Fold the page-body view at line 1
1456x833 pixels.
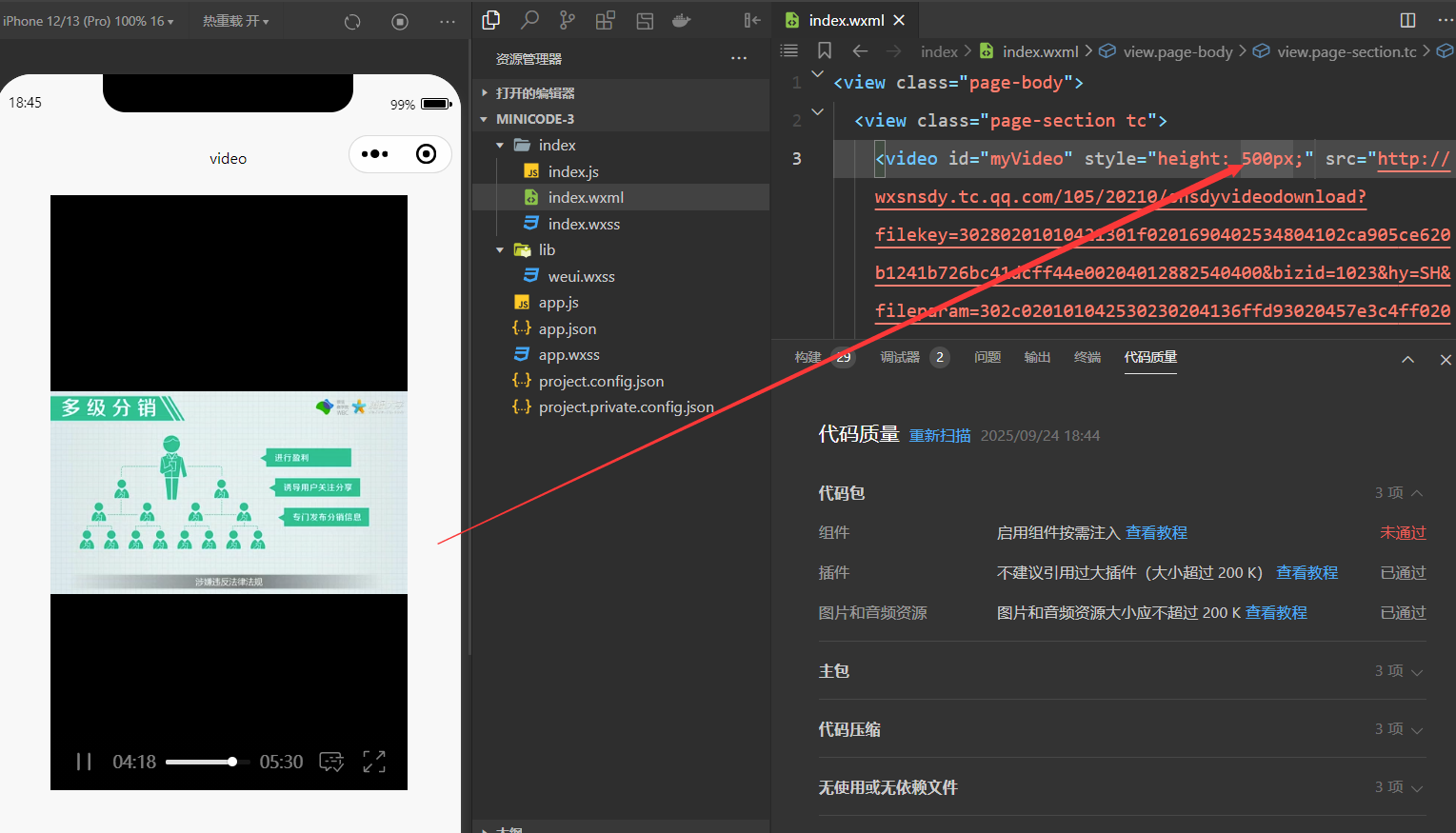point(817,73)
